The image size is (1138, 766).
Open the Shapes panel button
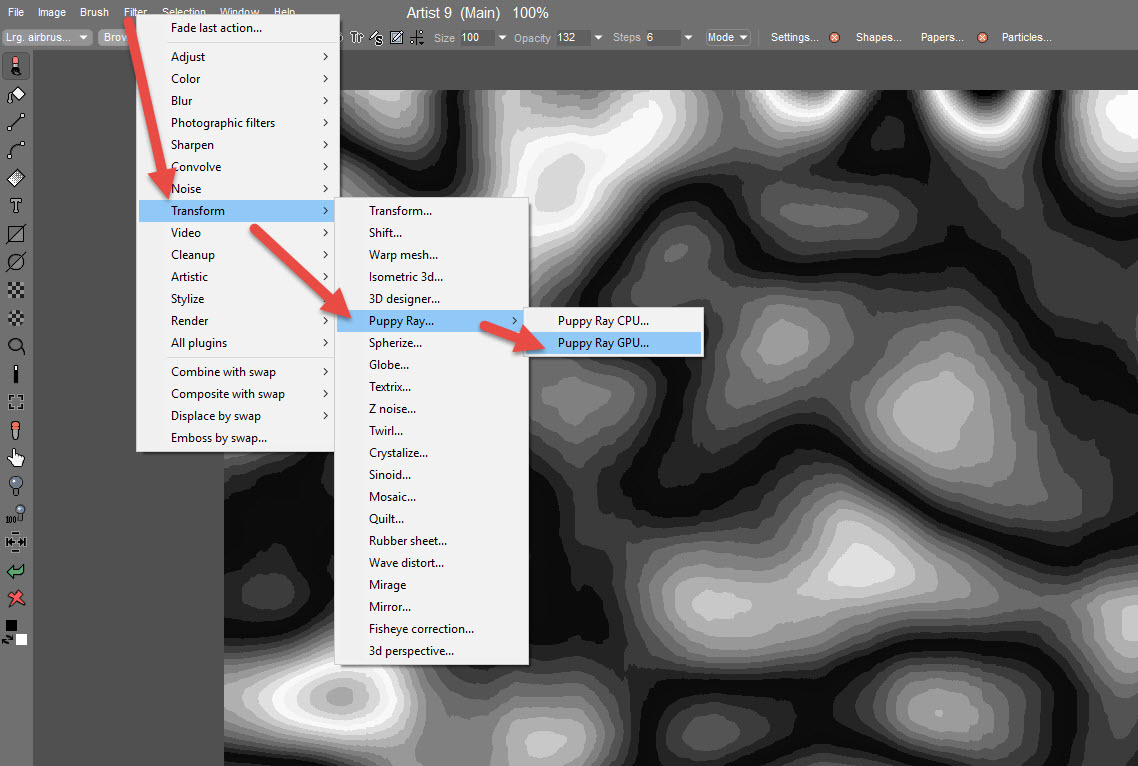[877, 37]
